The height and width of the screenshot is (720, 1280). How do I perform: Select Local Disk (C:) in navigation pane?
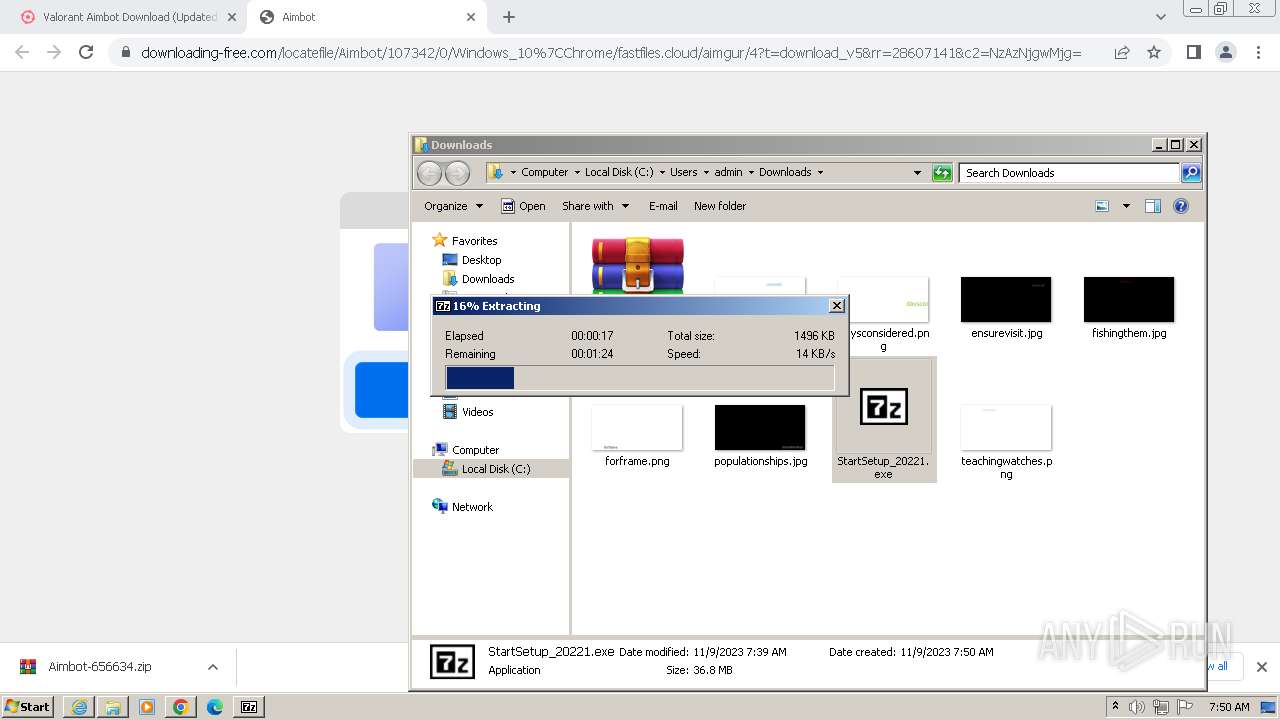click(487, 469)
